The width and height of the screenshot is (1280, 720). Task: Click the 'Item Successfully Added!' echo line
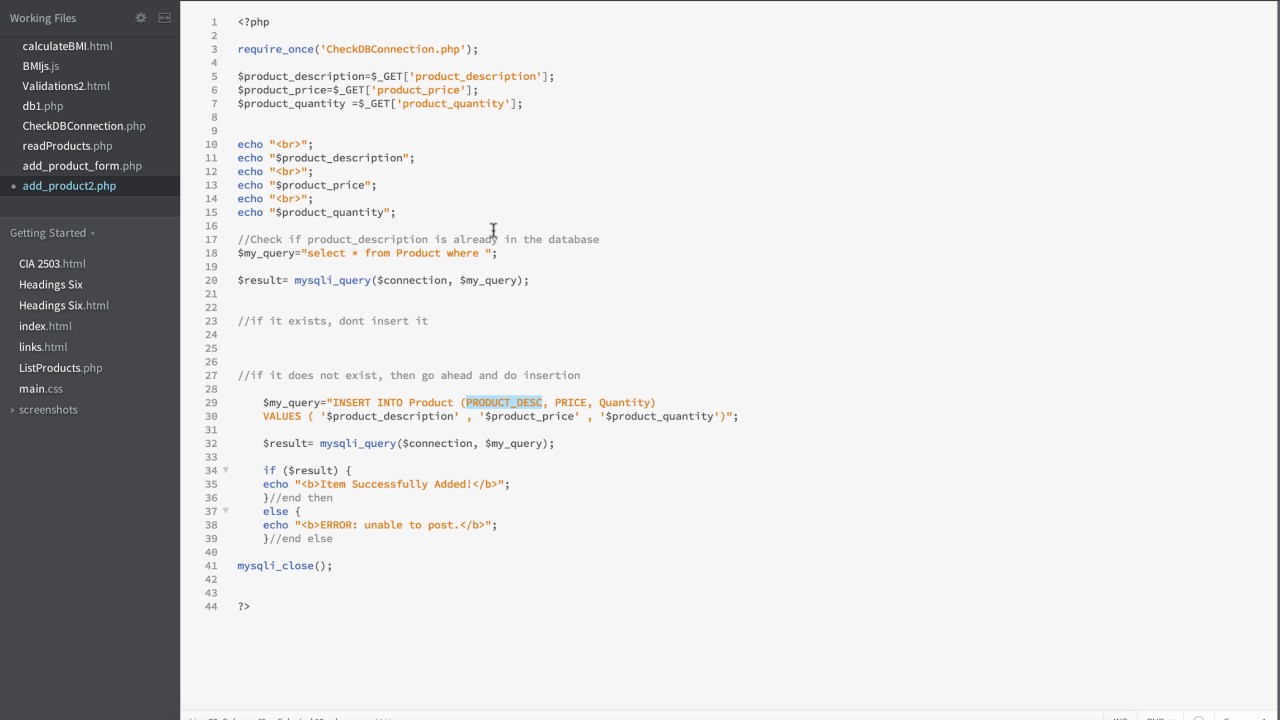(386, 484)
